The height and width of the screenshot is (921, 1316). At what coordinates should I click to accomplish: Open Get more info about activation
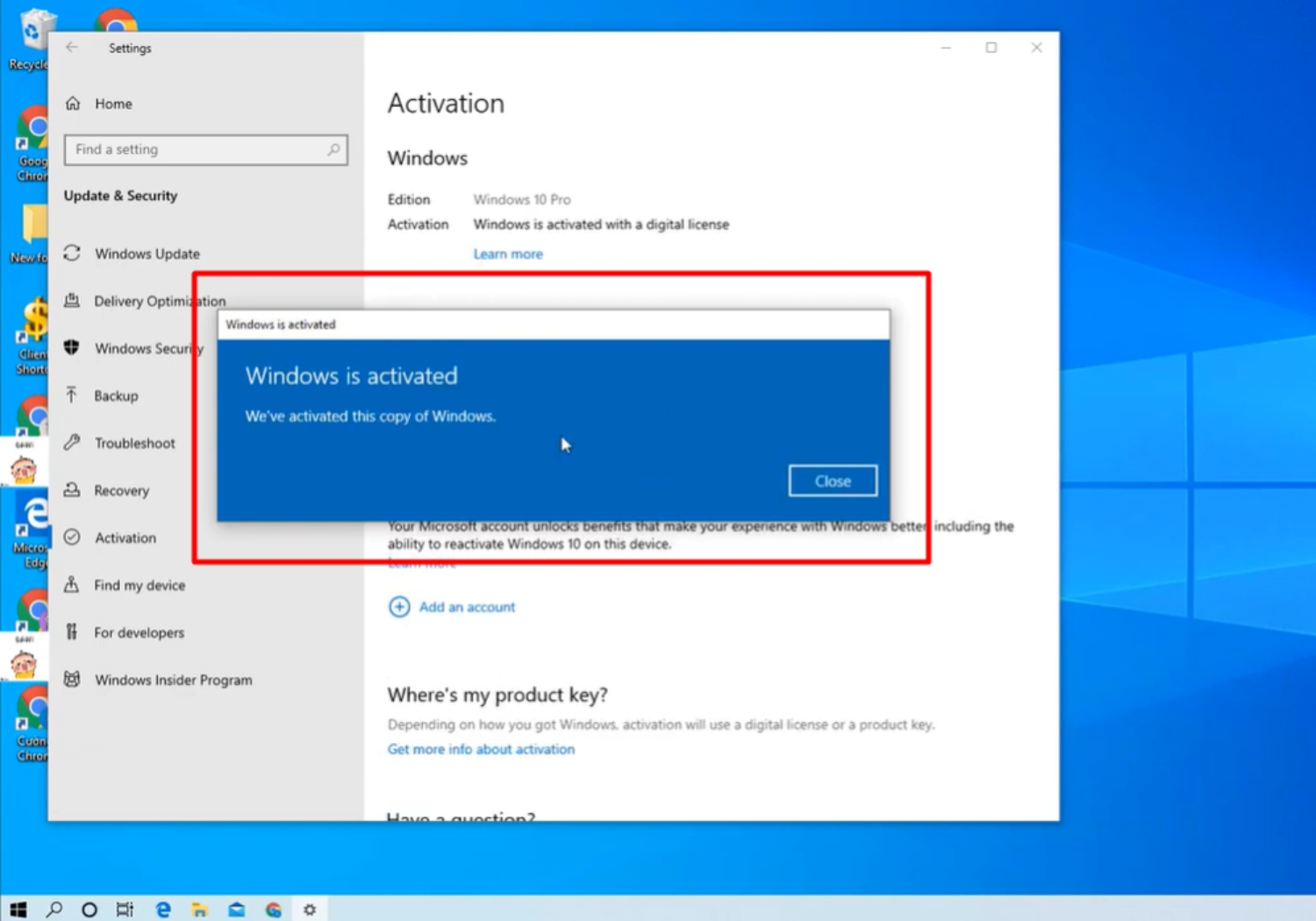(x=481, y=749)
